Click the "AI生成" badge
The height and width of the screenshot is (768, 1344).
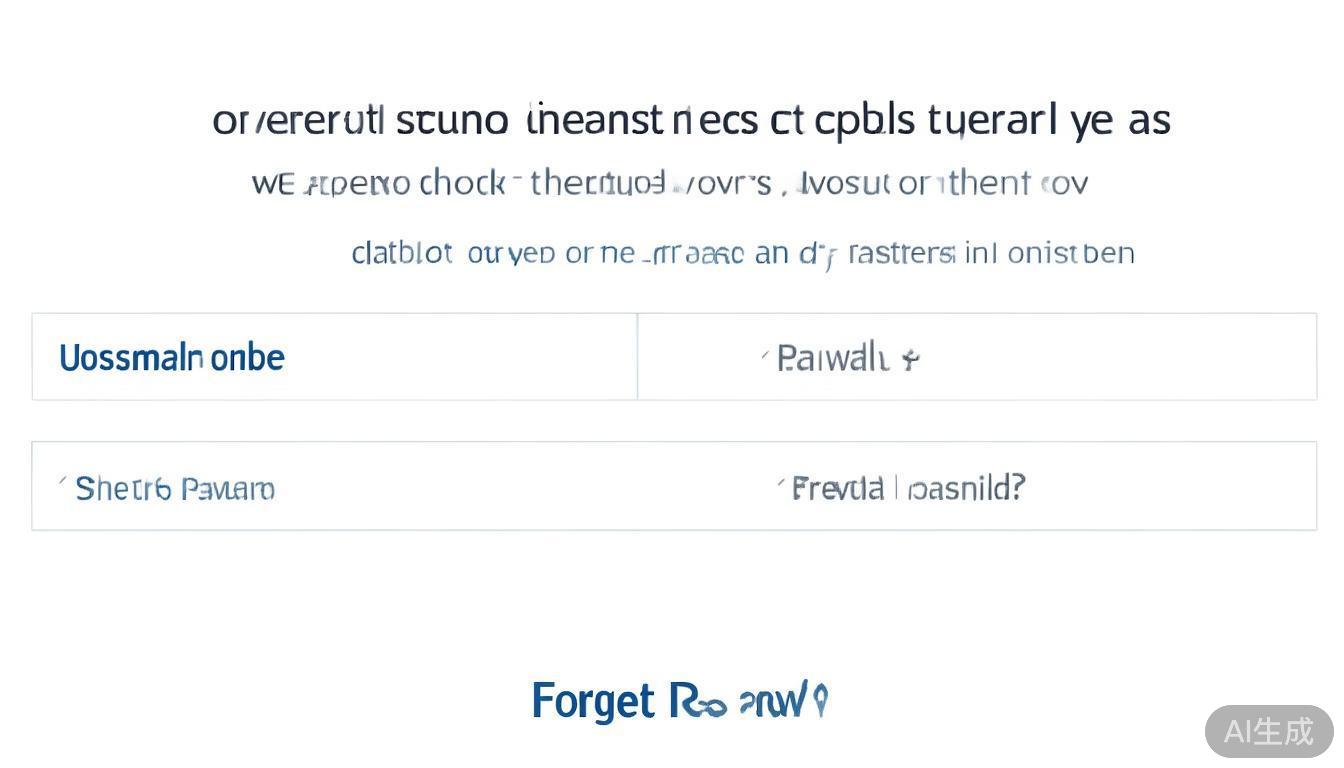pyautogui.click(x=1268, y=731)
